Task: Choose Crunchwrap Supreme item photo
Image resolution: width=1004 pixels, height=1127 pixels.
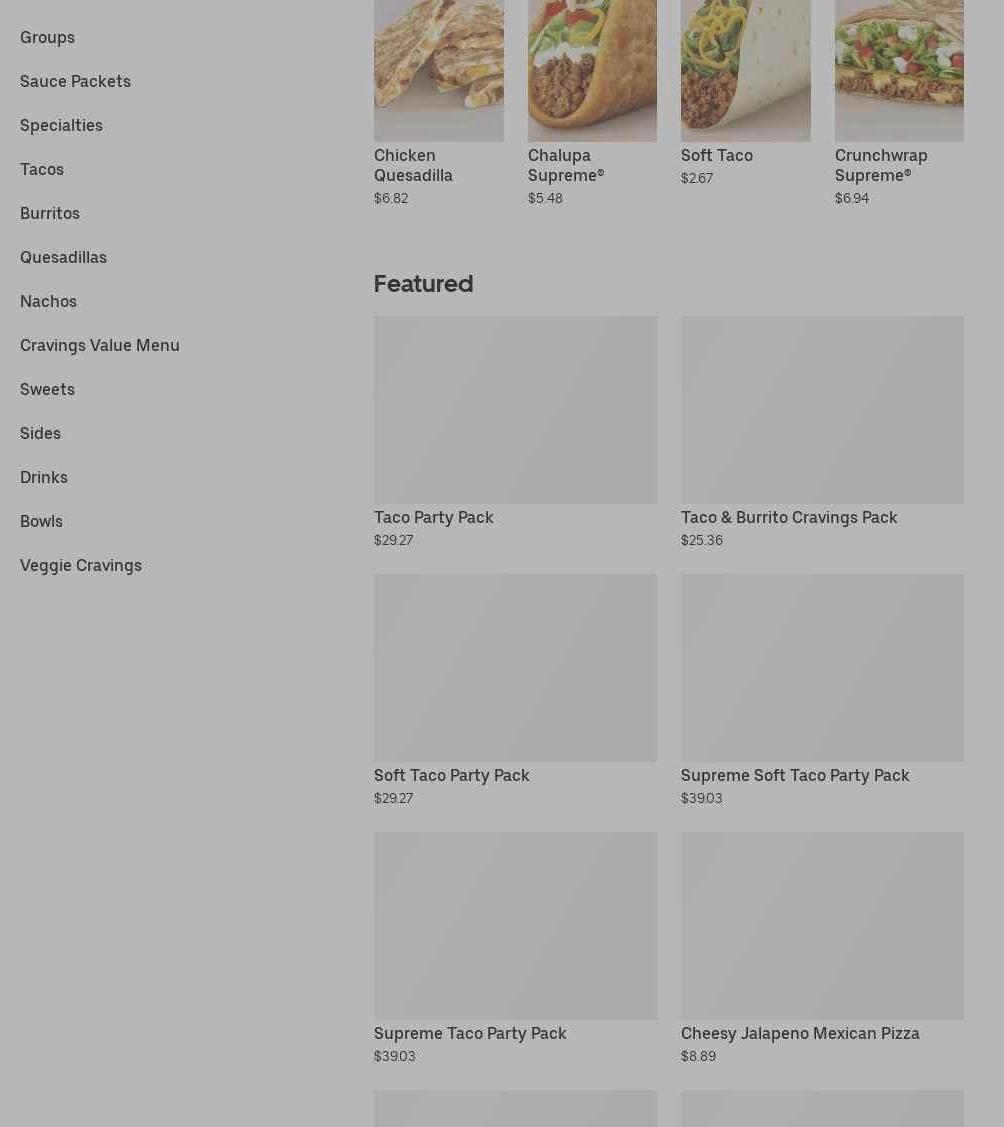Action: click(899, 70)
